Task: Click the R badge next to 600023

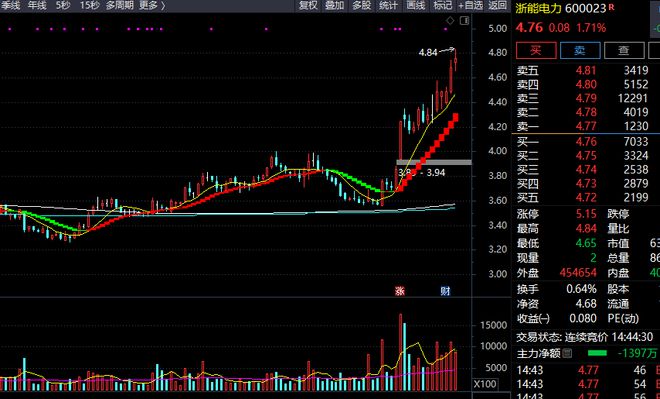Action: [x=611, y=7]
